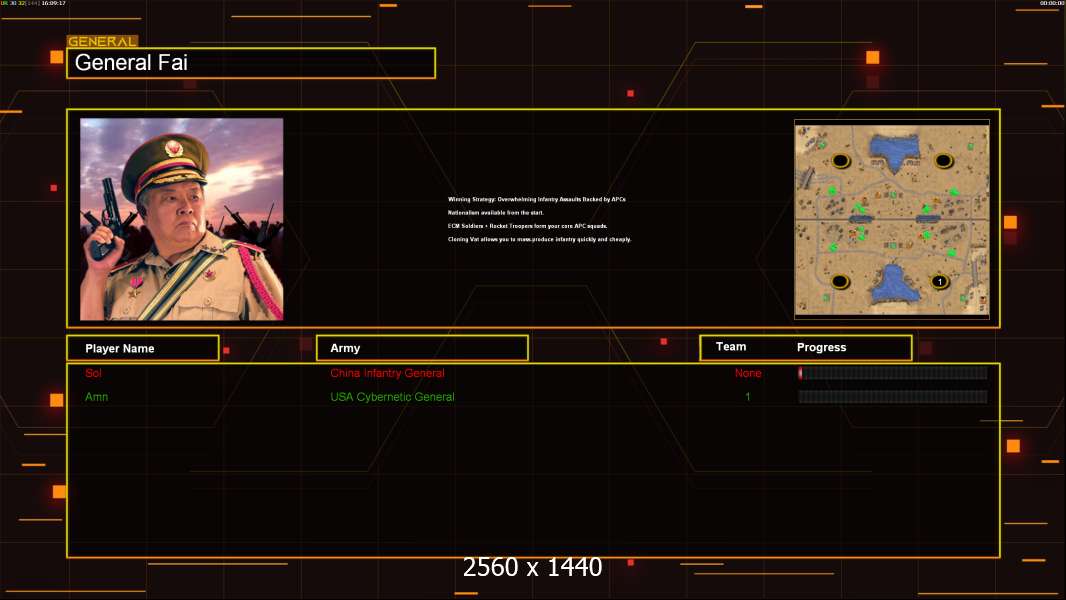Select player Sol in the list
The image size is (1066, 600).
coord(93,373)
